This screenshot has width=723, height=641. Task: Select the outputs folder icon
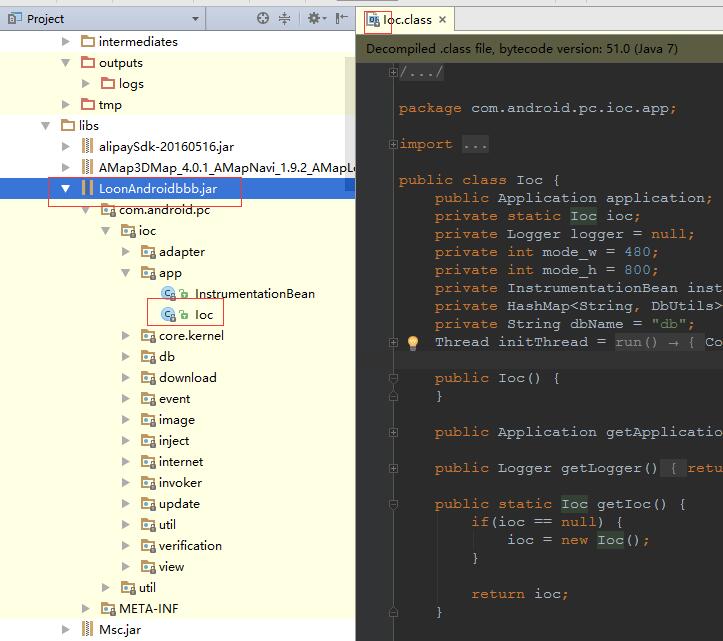(88, 62)
